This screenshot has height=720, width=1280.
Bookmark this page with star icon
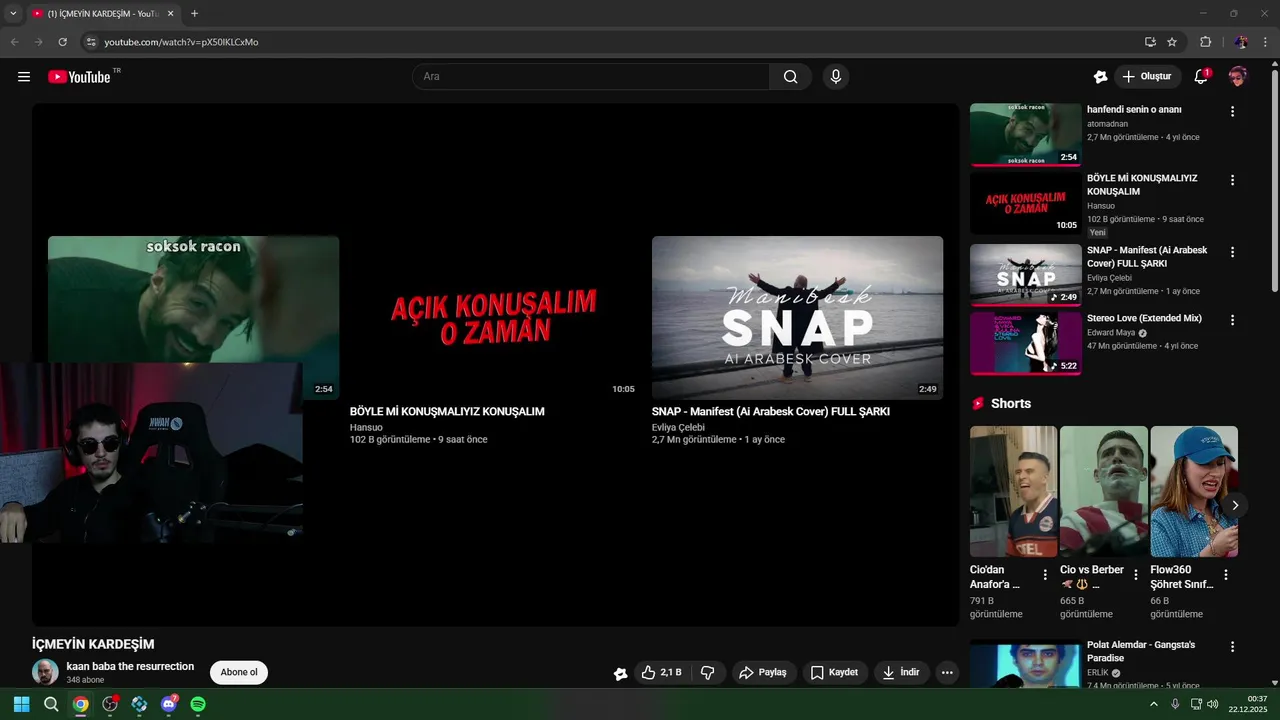tap(1172, 42)
